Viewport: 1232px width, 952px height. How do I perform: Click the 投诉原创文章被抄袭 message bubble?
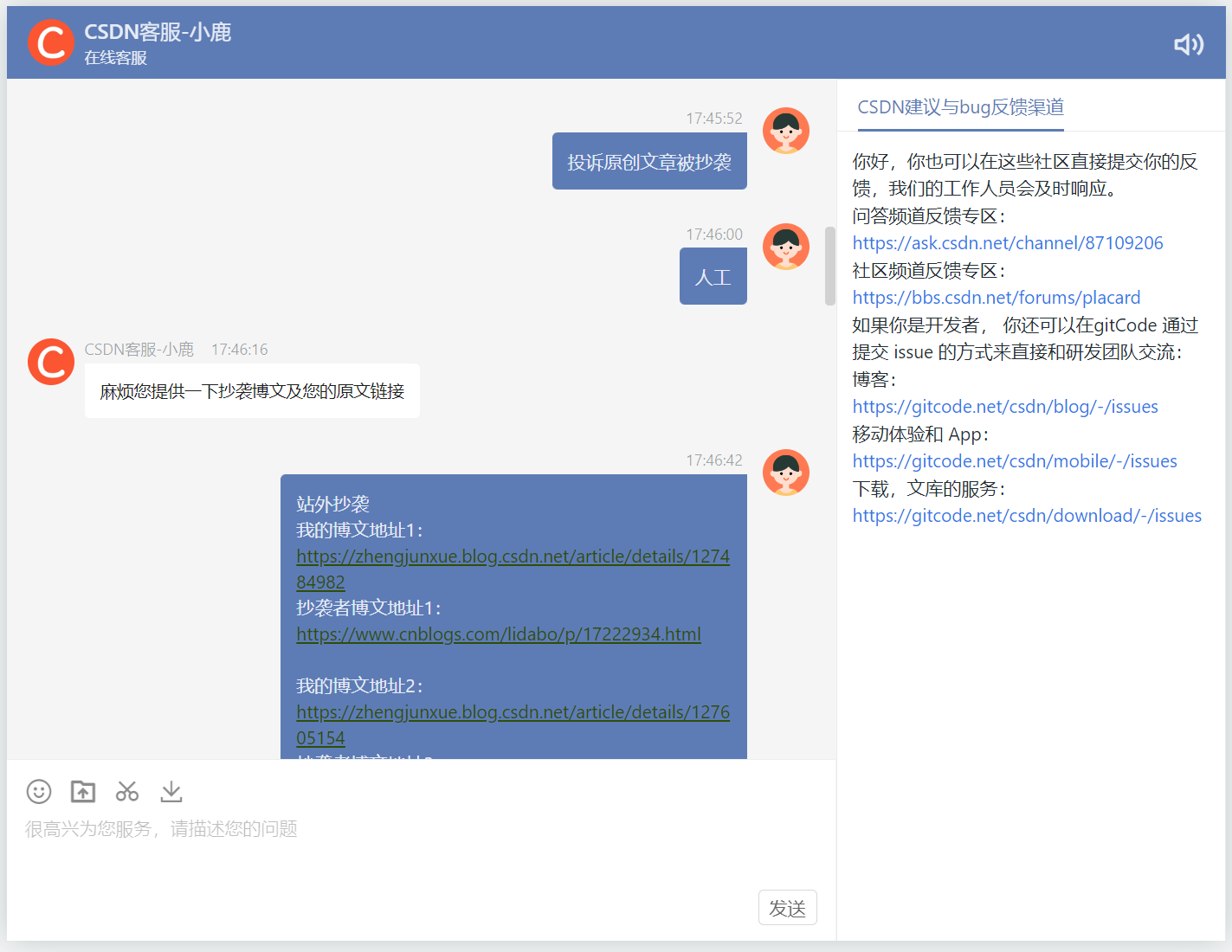(x=649, y=161)
